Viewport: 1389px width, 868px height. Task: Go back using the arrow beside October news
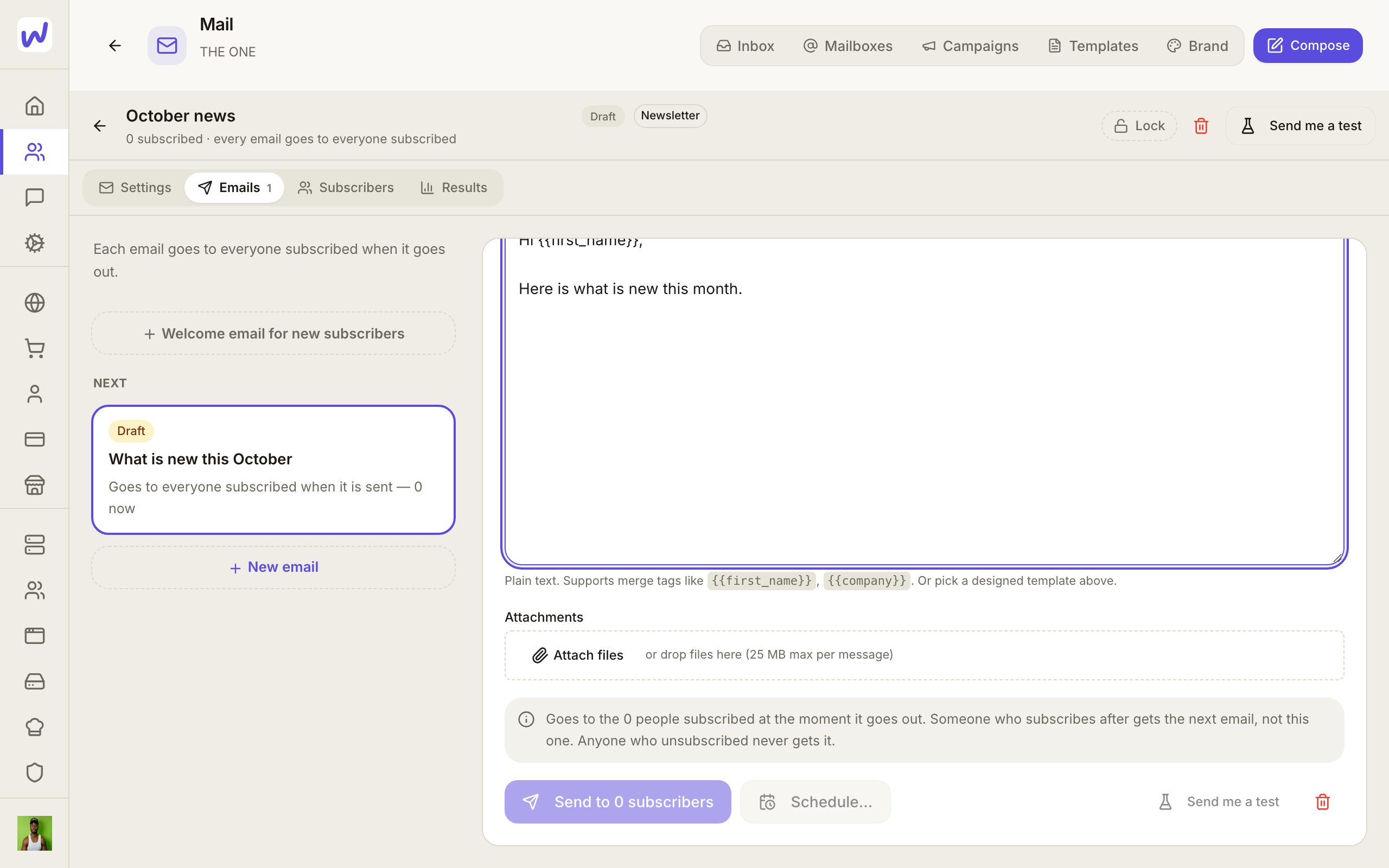point(100,126)
